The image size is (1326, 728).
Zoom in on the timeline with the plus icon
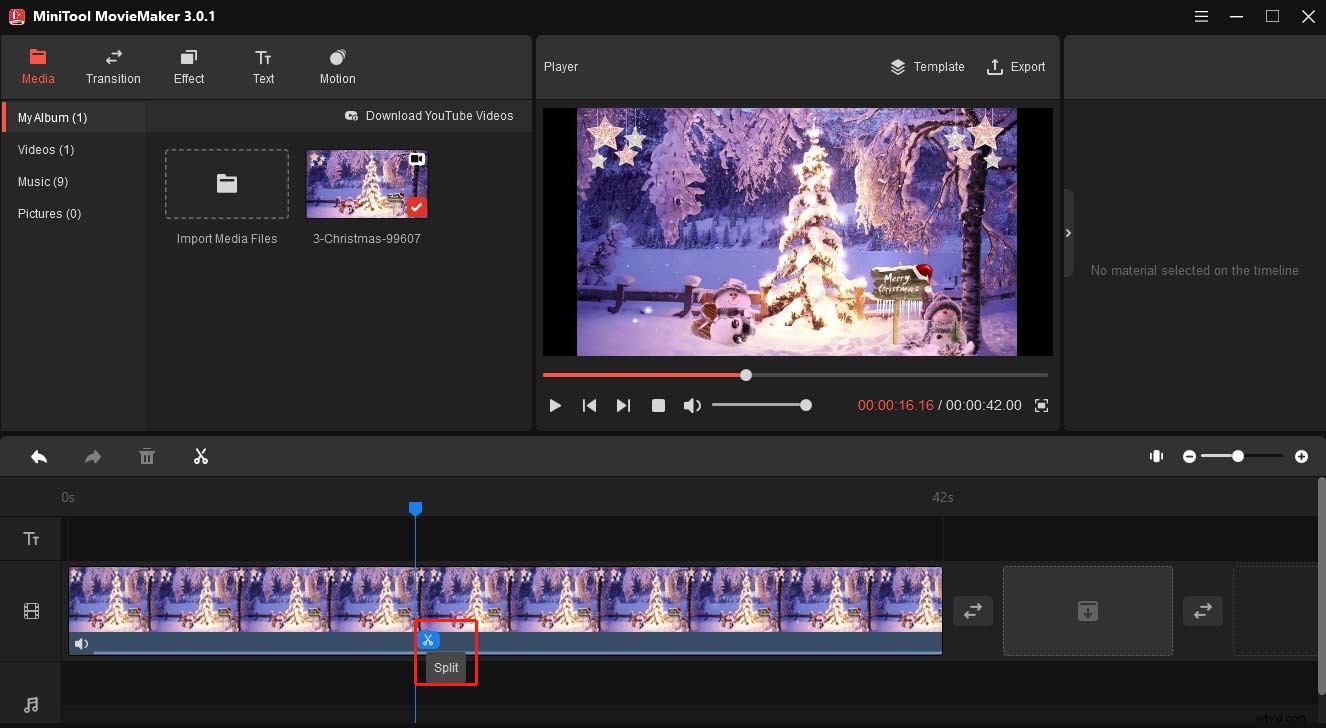click(x=1302, y=456)
